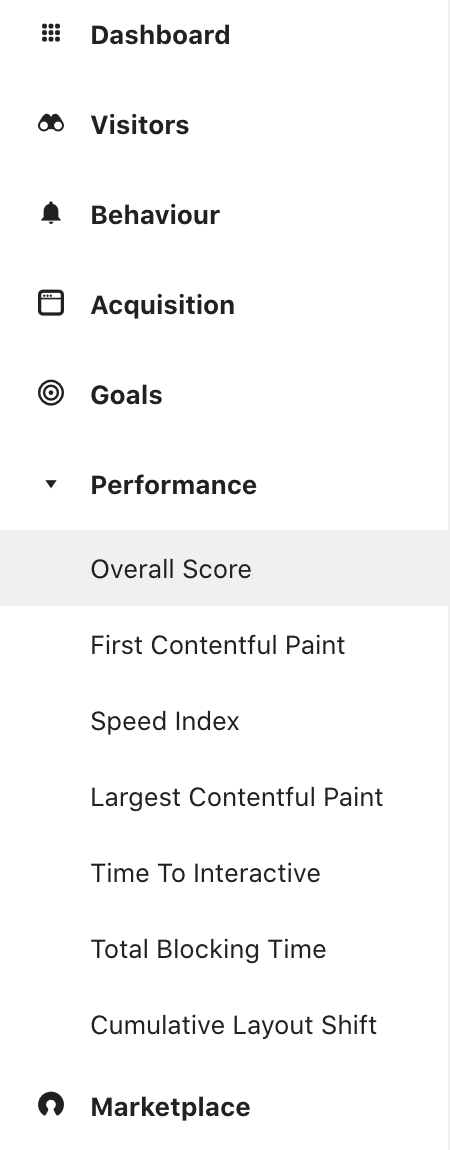Select the Speed Index report
This screenshot has width=450, height=1150.
(165, 721)
